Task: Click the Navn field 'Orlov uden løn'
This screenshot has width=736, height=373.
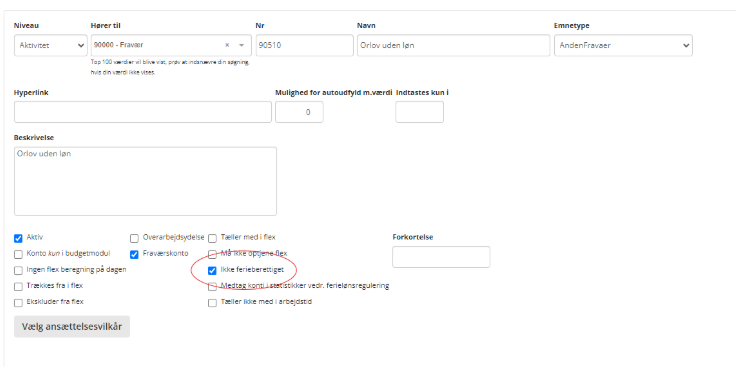Action: click(453, 46)
